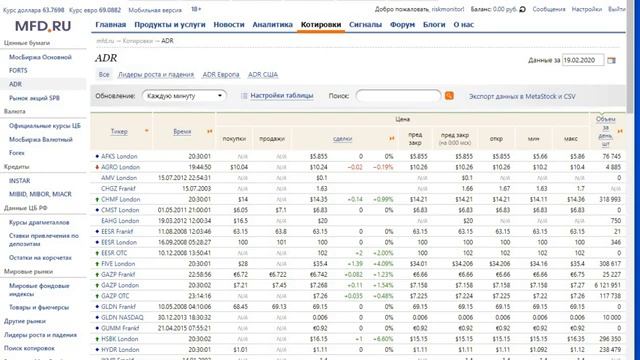
Task: Click the Котировки breadcrumb link
Action: pos(138,41)
